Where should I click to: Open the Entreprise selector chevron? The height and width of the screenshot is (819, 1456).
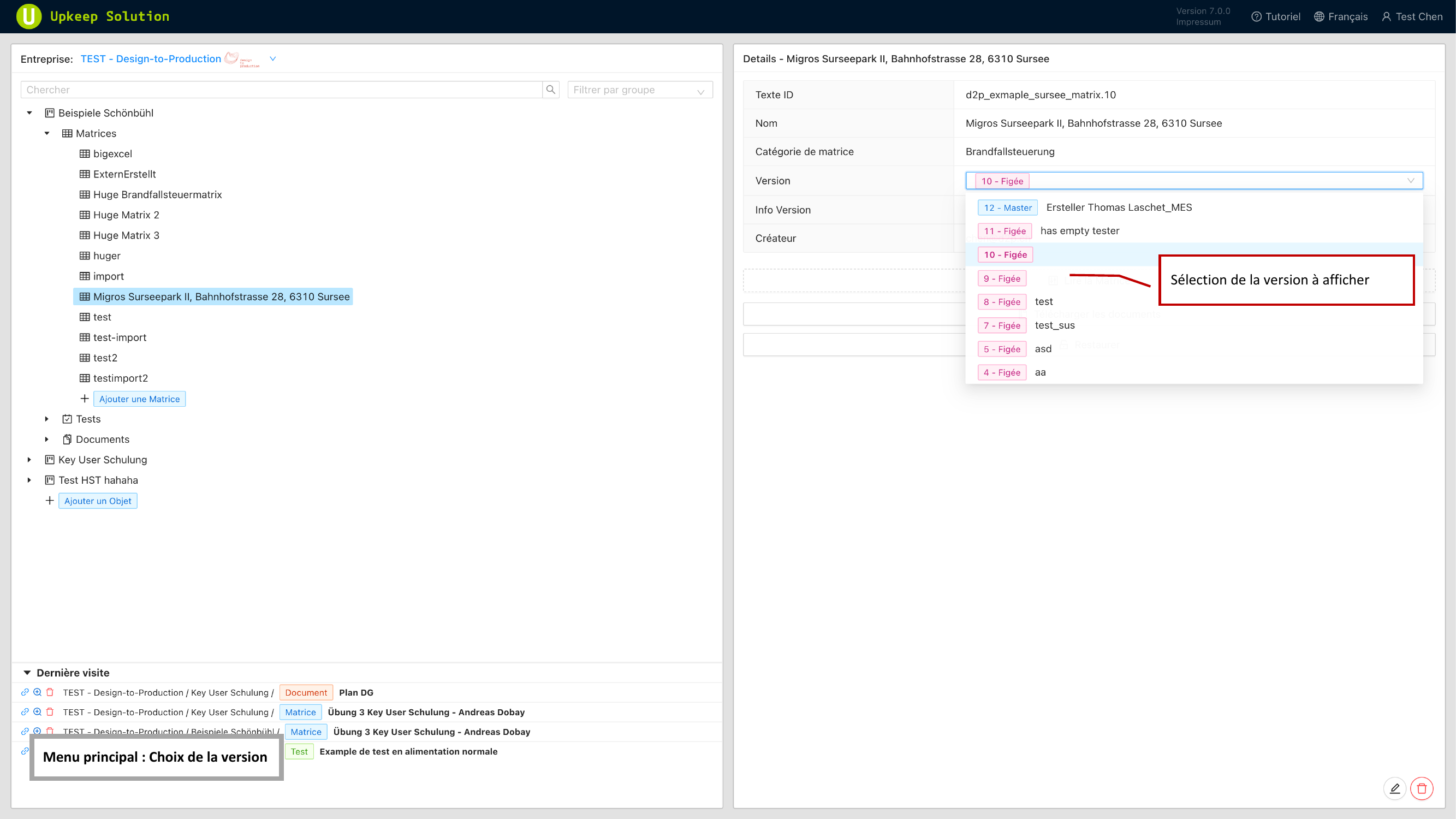pos(272,59)
